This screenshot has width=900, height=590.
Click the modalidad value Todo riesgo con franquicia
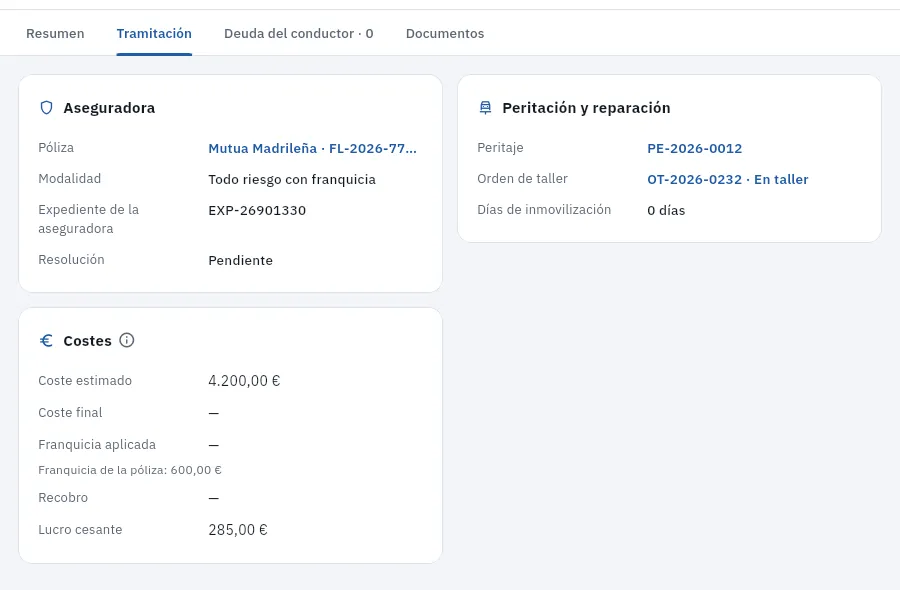[x=292, y=180]
